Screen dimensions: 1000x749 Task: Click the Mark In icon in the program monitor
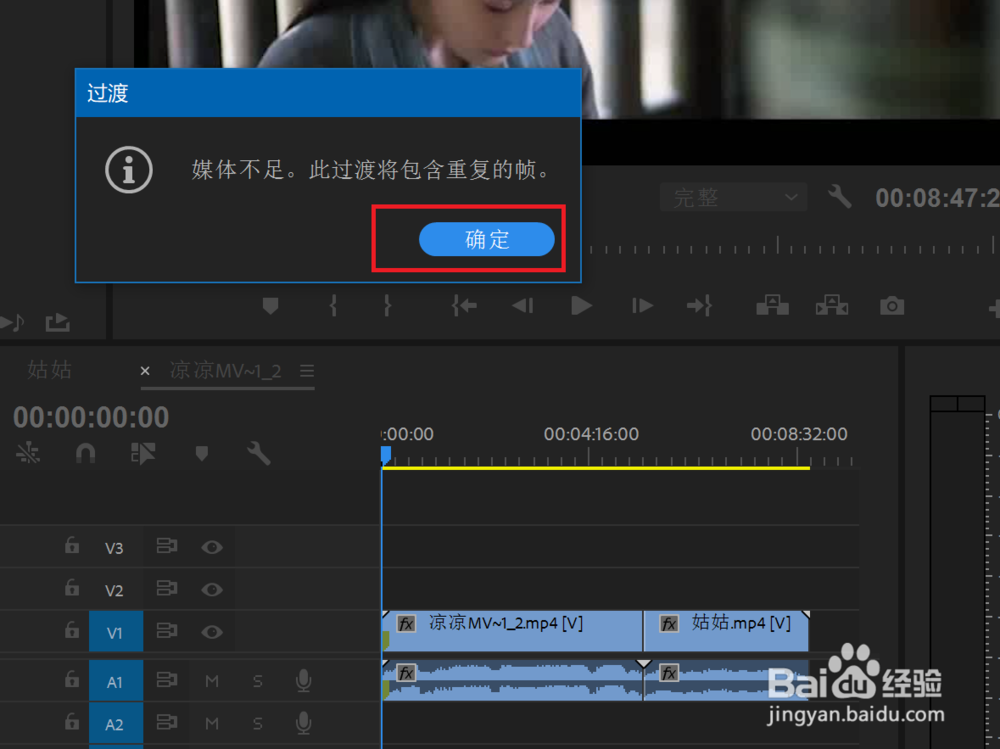(x=332, y=305)
